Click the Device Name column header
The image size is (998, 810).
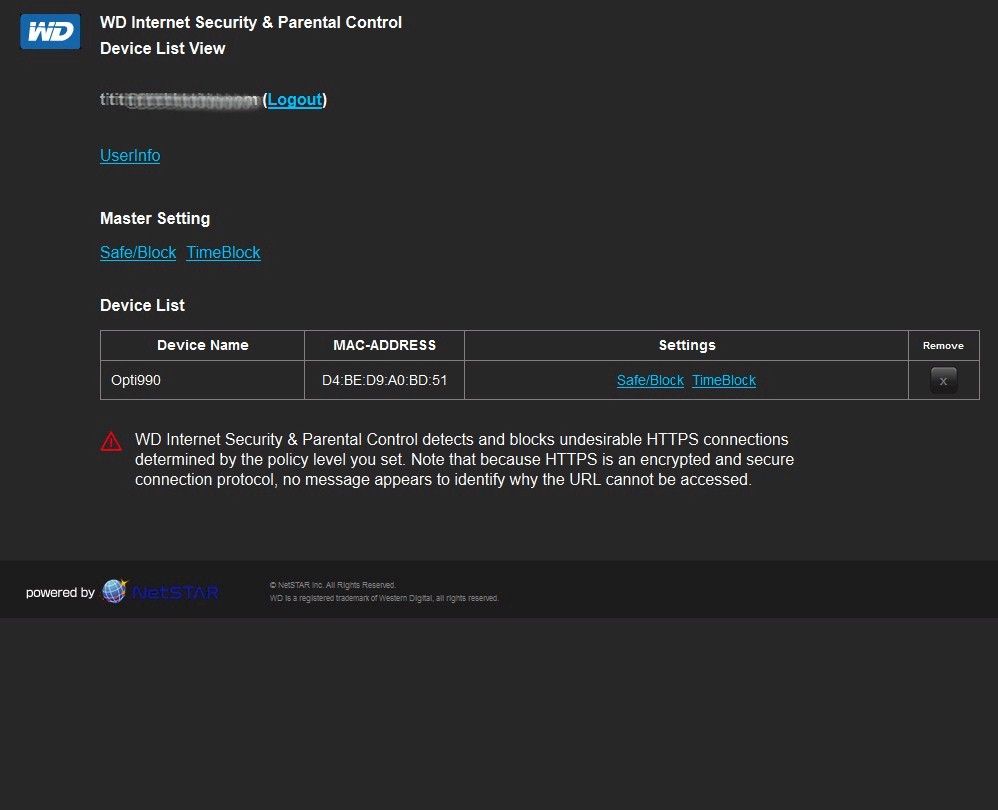(202, 346)
